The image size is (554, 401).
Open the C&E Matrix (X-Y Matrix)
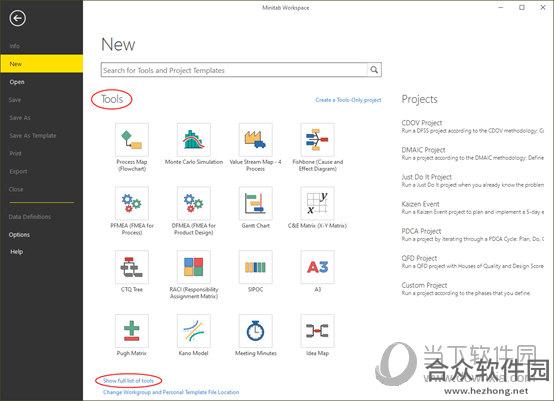point(317,204)
